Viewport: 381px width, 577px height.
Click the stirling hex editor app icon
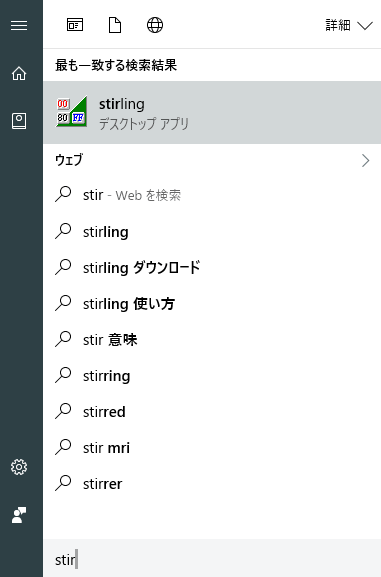tap(72, 111)
